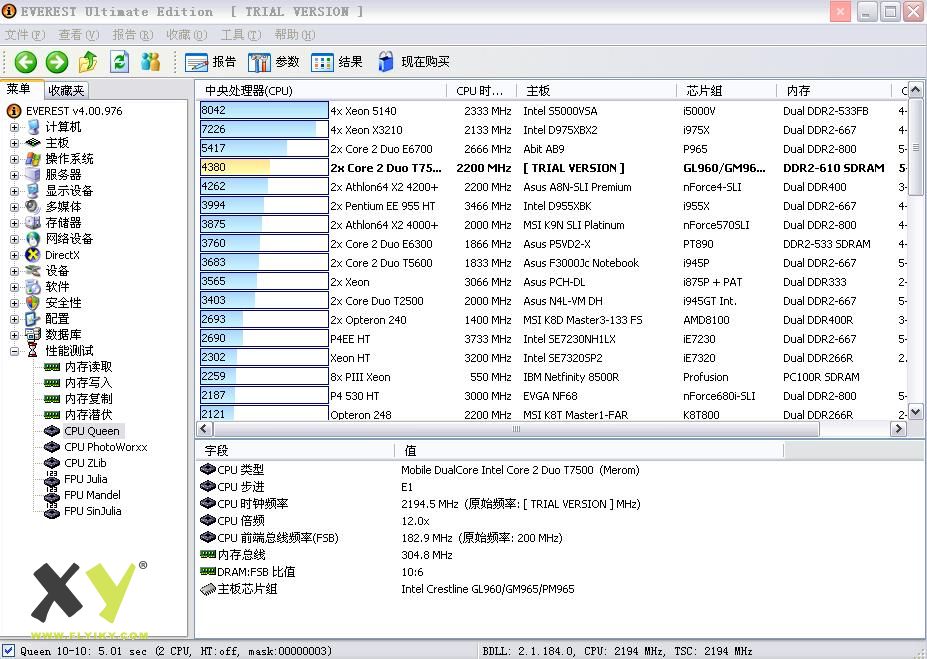Expand the 存储器 tree node
The image size is (927, 659).
point(14,223)
